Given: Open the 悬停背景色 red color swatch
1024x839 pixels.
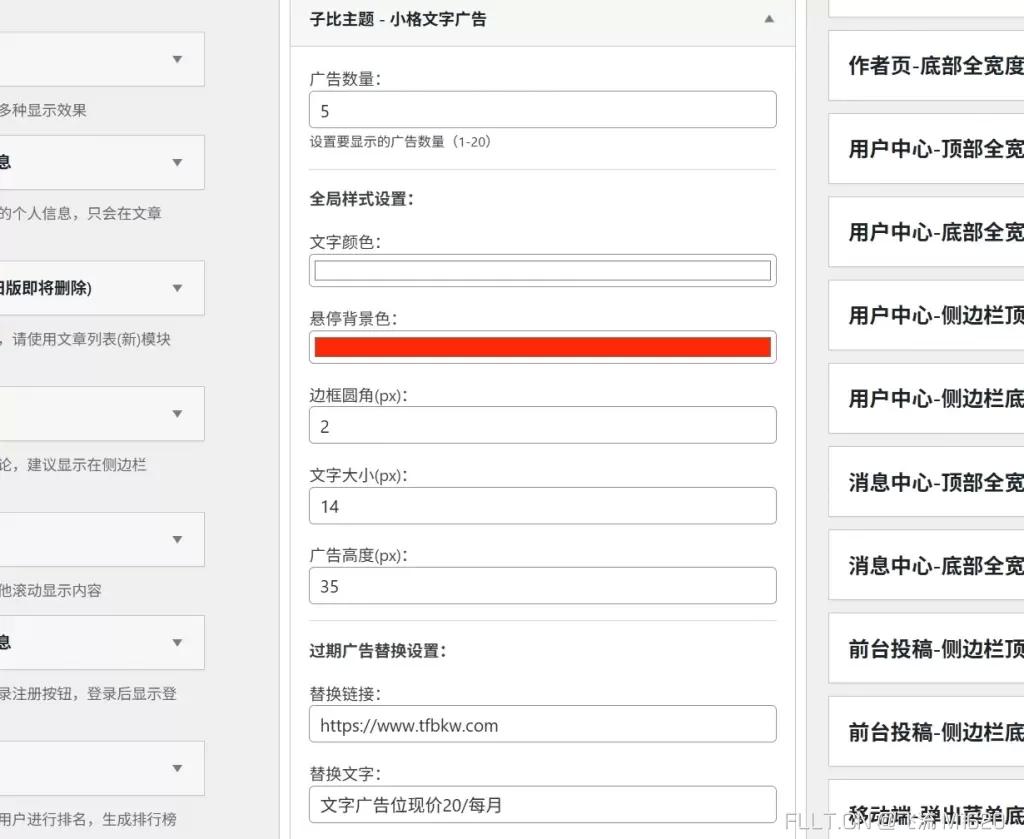Looking at the screenshot, I should pos(543,346).
